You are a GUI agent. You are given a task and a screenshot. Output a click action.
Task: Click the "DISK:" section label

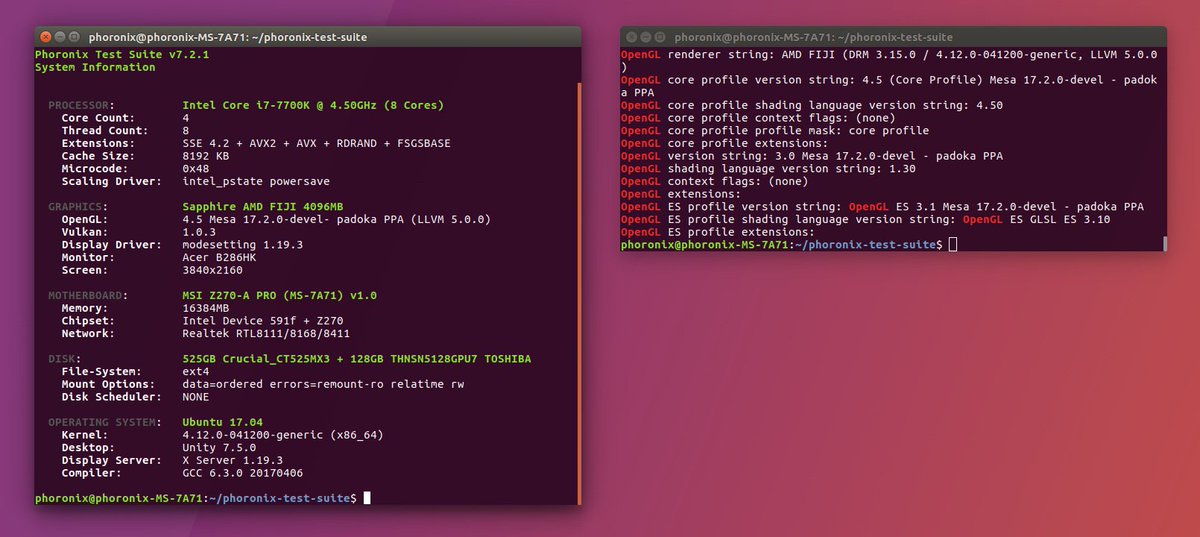(x=66, y=359)
